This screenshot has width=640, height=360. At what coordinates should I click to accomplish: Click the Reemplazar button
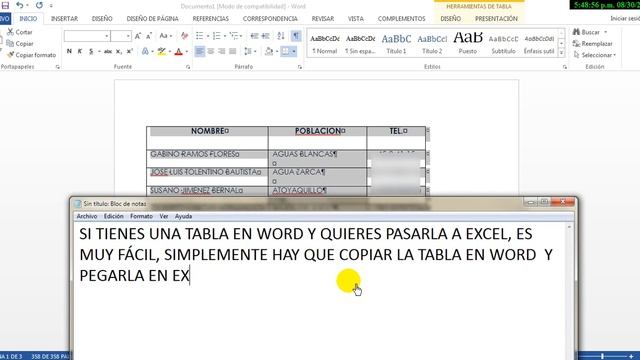pyautogui.click(x=592, y=43)
